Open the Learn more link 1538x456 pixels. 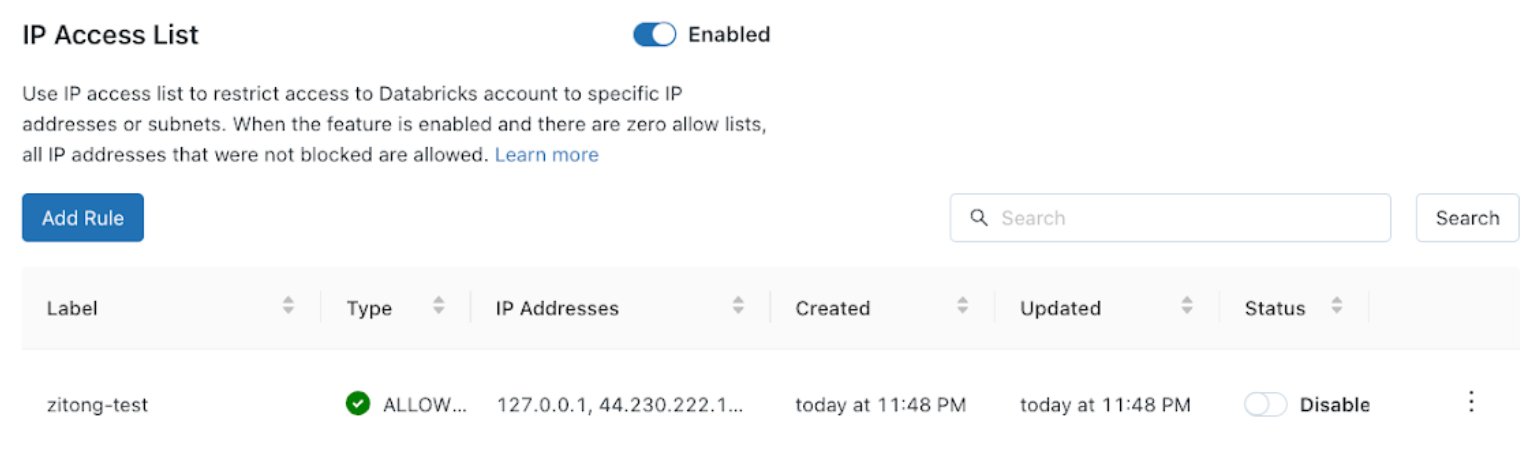coord(546,155)
